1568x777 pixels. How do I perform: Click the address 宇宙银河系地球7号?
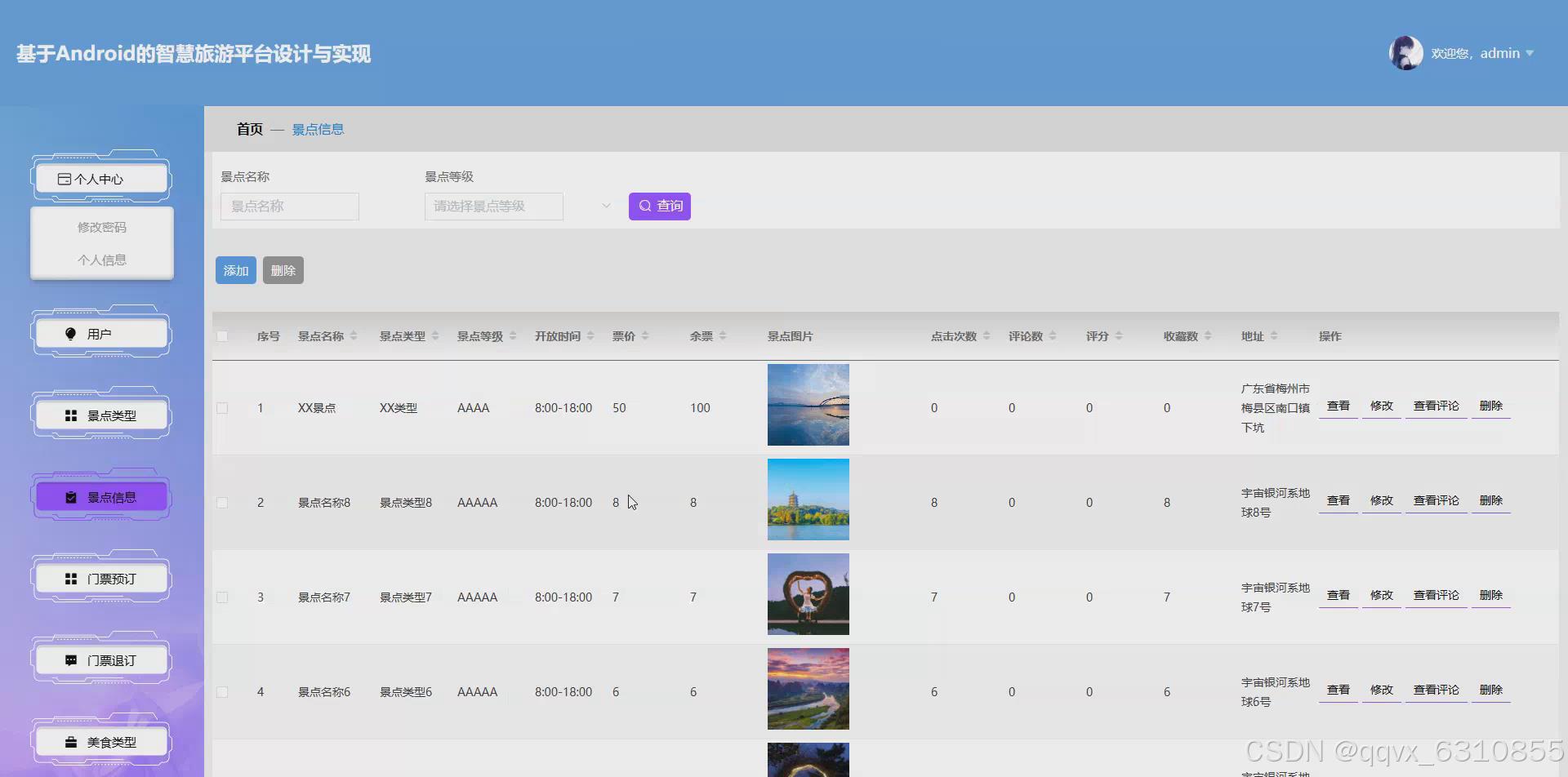click(x=1276, y=597)
